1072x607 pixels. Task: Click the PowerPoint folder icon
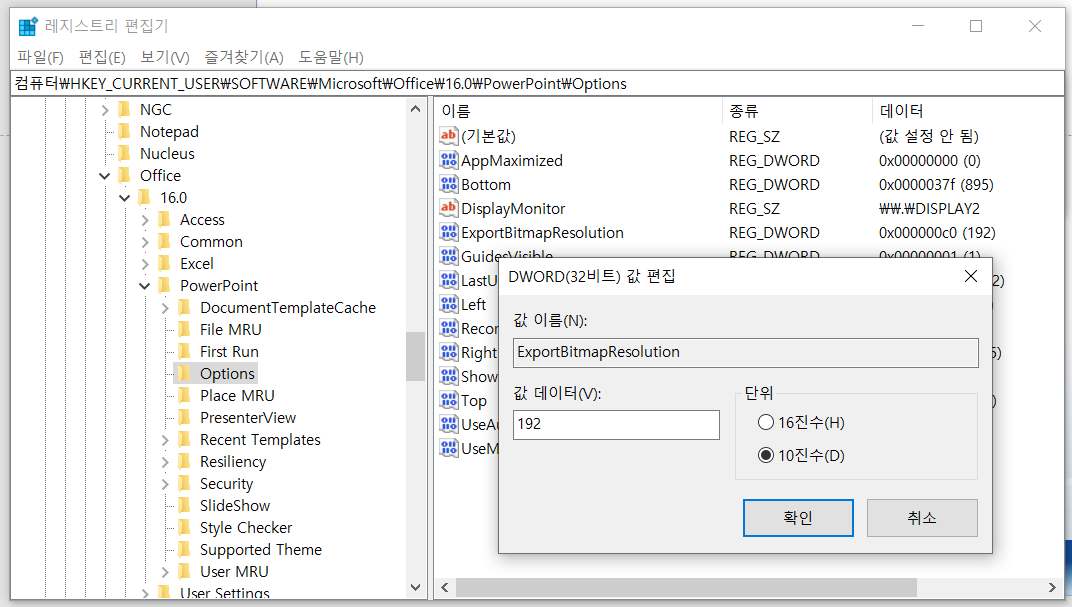pyautogui.click(x=164, y=285)
